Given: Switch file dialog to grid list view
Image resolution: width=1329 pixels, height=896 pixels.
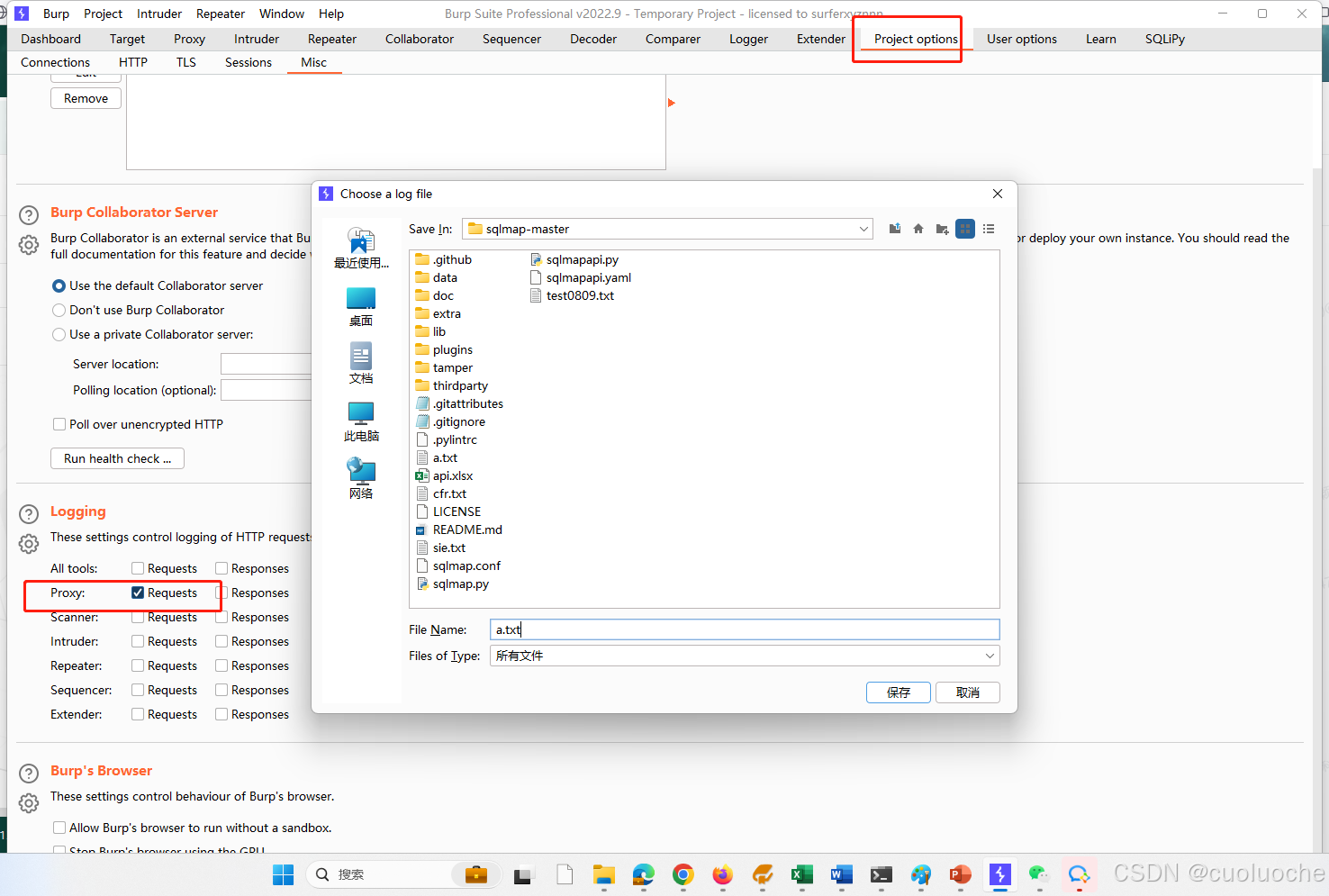Looking at the screenshot, I should (x=965, y=229).
